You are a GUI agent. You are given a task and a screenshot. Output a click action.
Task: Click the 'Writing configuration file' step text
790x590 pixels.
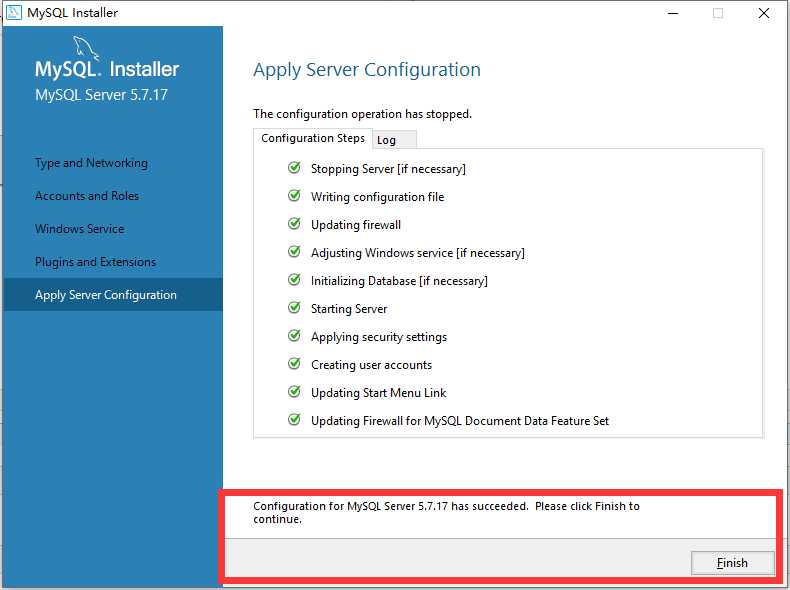point(377,197)
